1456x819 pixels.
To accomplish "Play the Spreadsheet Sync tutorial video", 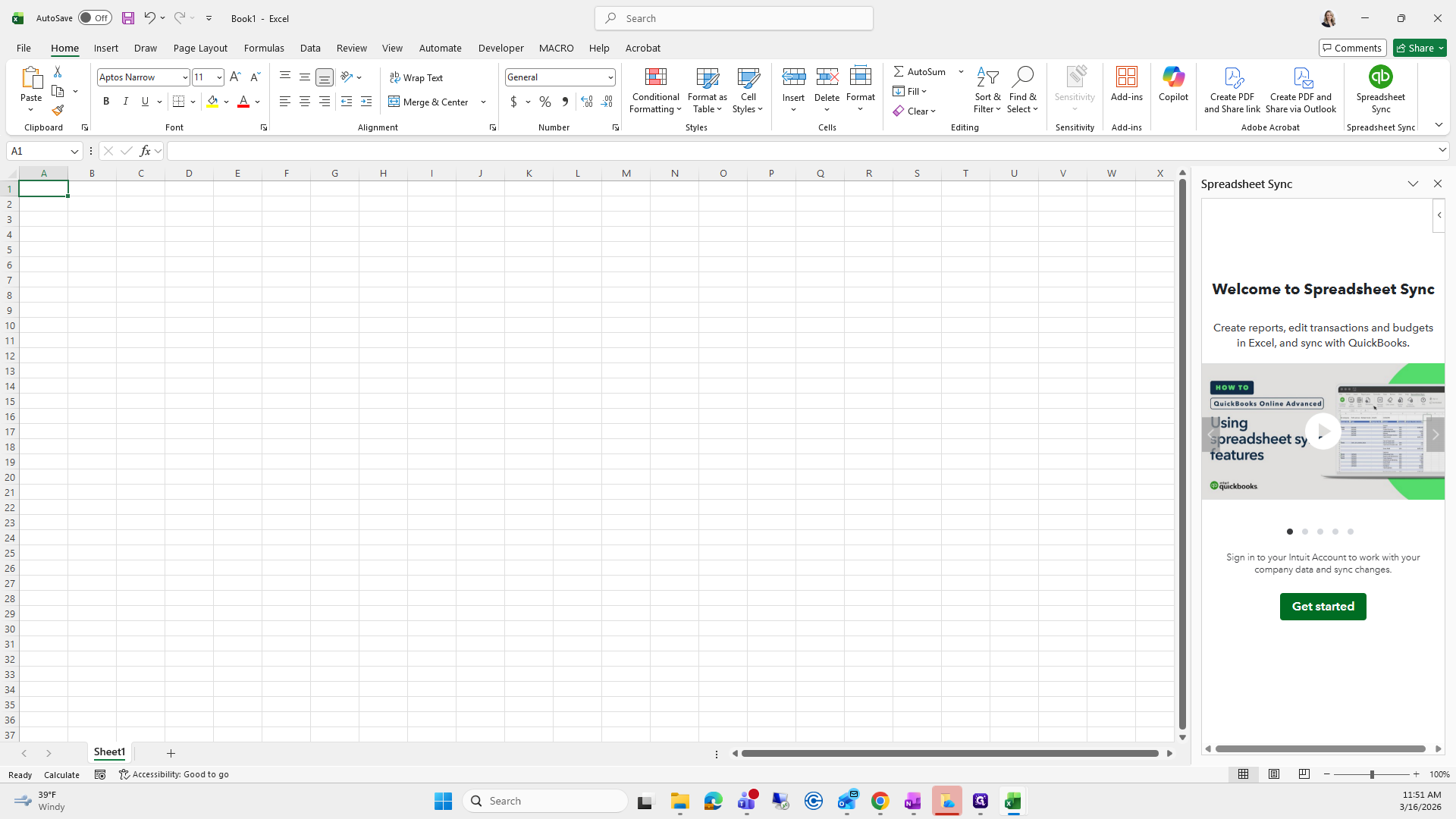I will pyautogui.click(x=1323, y=431).
